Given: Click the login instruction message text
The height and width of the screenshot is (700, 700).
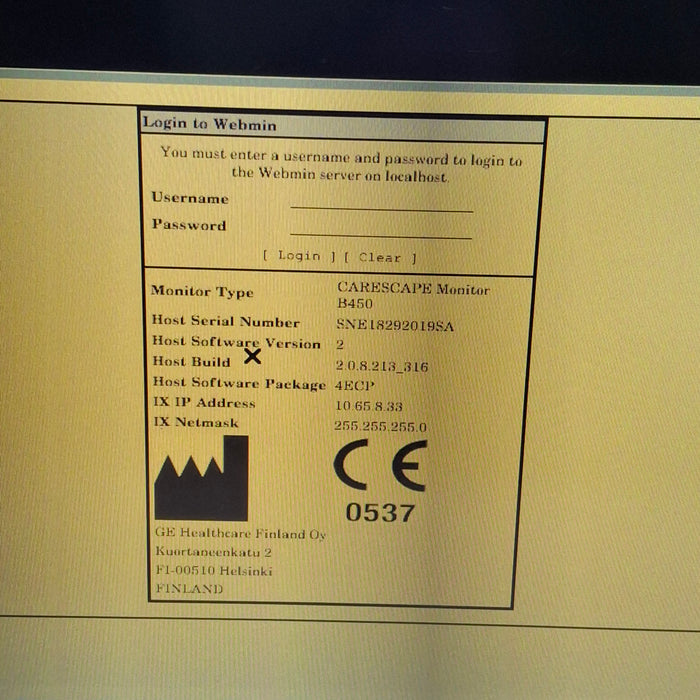Looking at the screenshot, I should (x=341, y=164).
